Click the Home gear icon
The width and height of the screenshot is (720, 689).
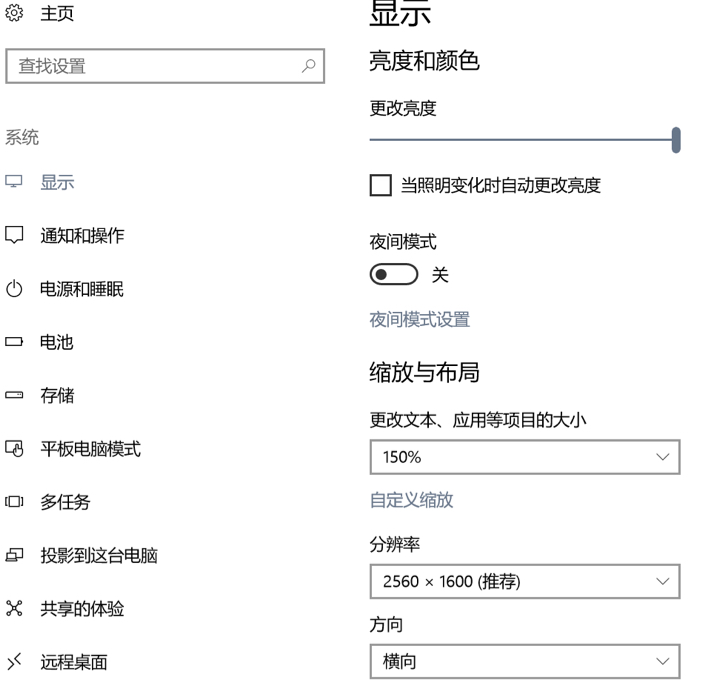point(14,15)
